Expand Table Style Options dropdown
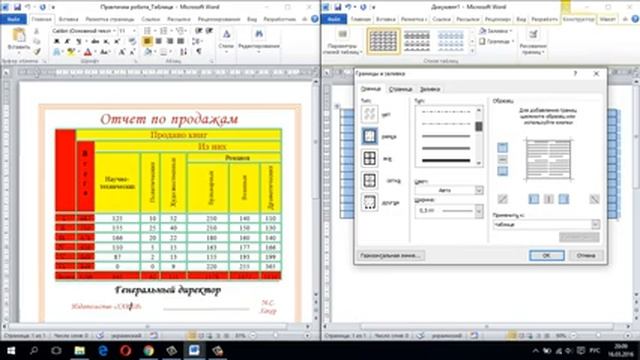This screenshot has height=360, width=640. click(x=343, y=42)
